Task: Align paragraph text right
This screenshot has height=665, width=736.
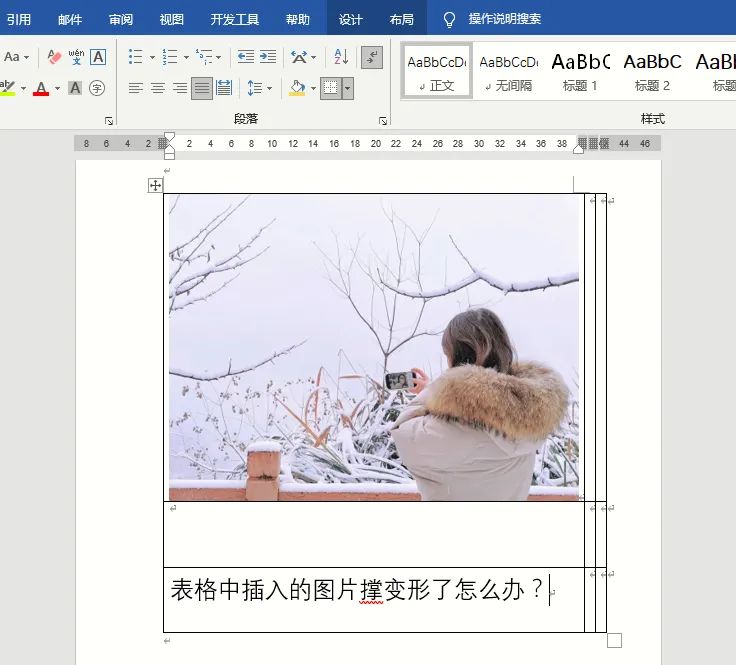Action: [x=180, y=88]
